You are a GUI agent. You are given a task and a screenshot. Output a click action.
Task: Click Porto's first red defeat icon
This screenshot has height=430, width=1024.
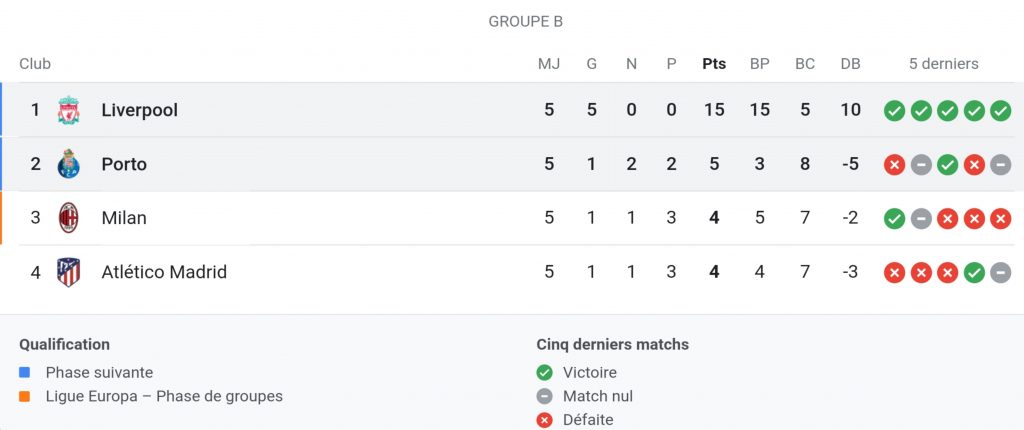[x=894, y=164]
